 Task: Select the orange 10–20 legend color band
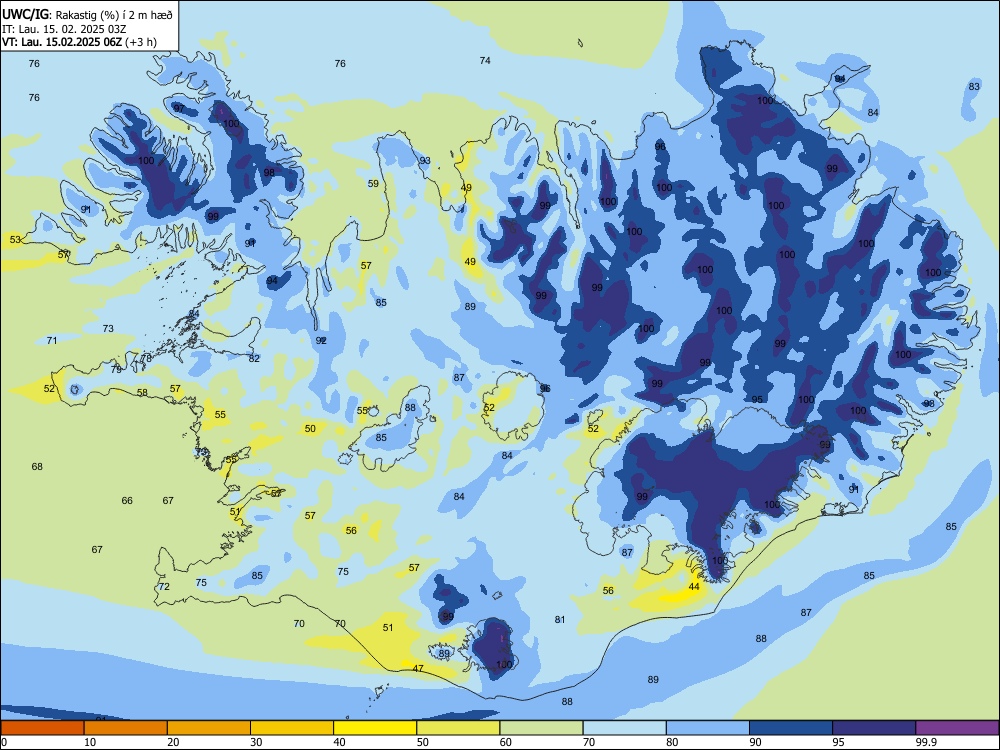click(x=126, y=728)
